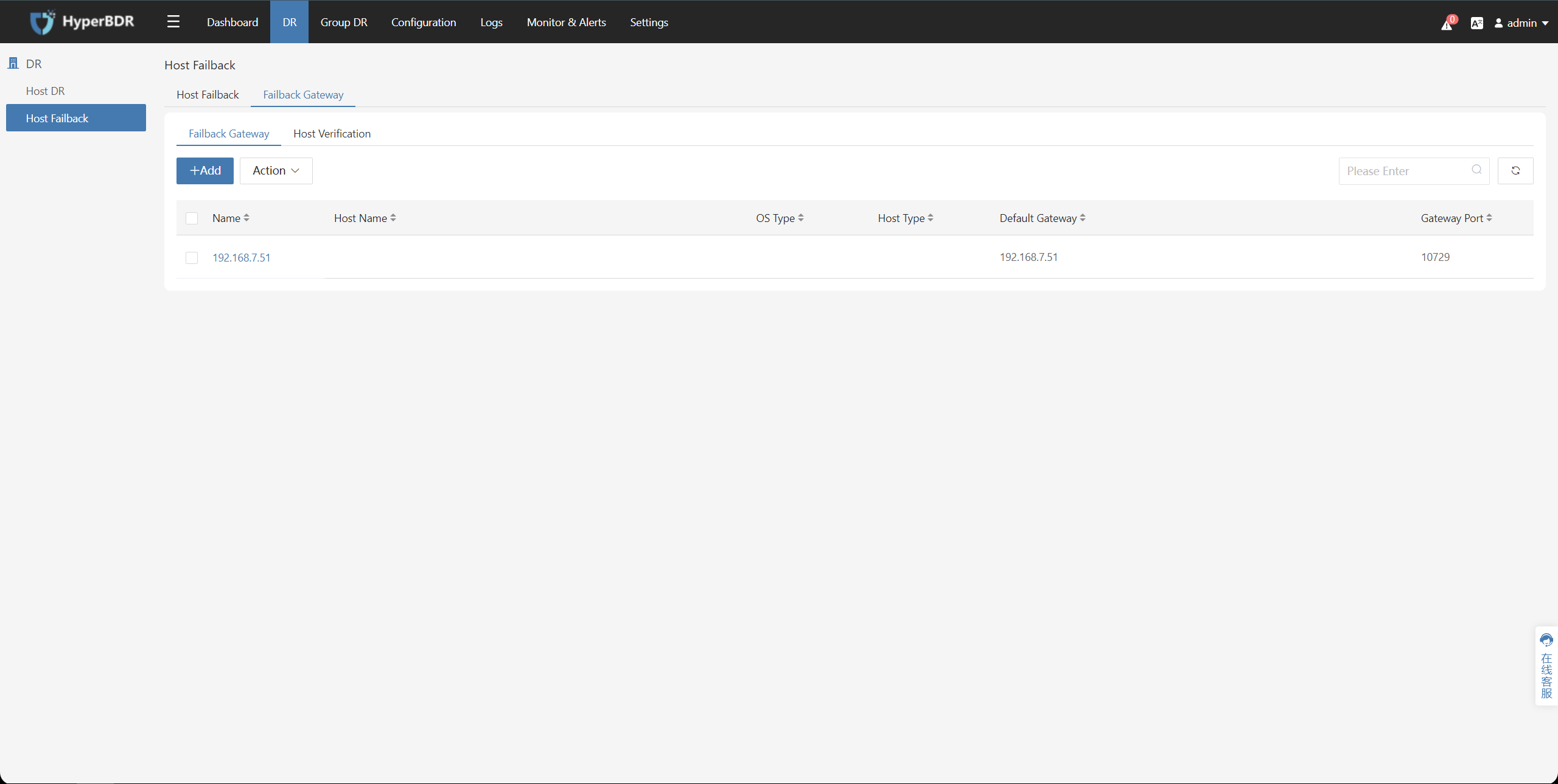Open the online customer service widget
The height and width of the screenshot is (784, 1558).
pyautogui.click(x=1546, y=666)
